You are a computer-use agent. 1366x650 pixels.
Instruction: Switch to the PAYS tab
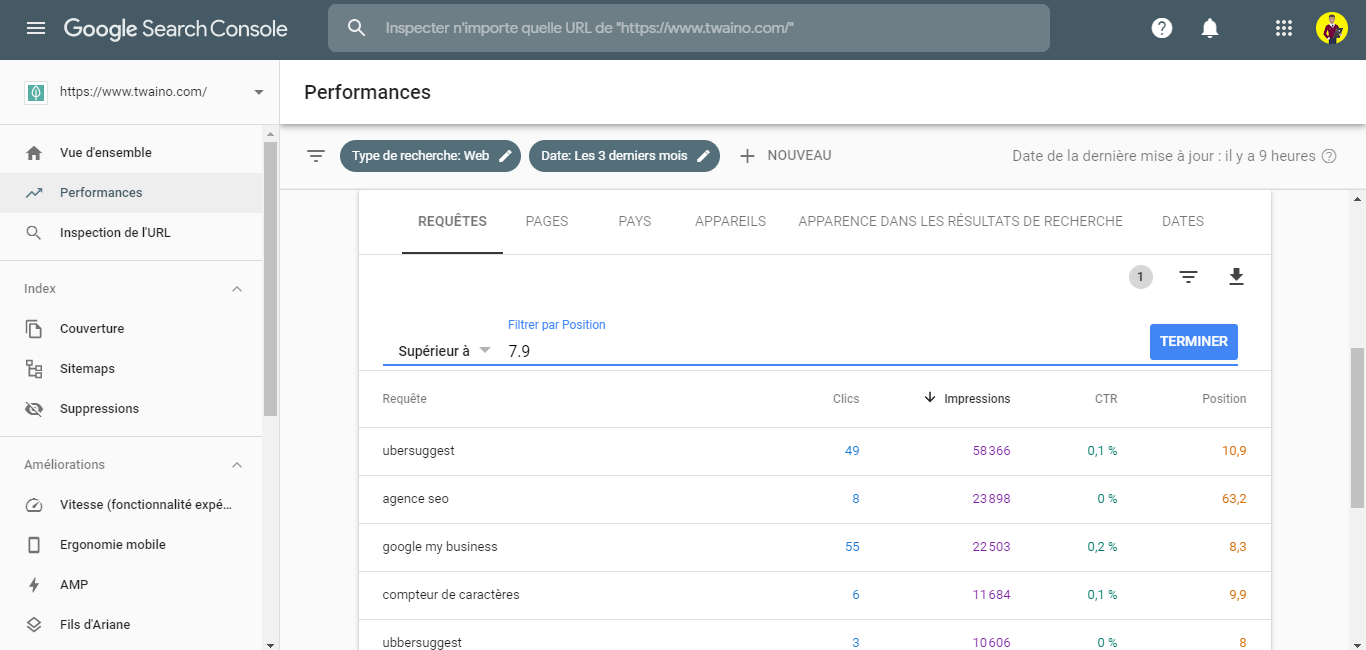pos(635,221)
